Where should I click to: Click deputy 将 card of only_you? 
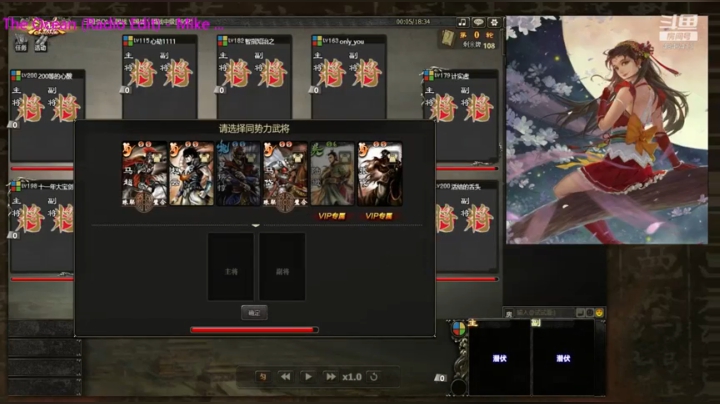367,73
